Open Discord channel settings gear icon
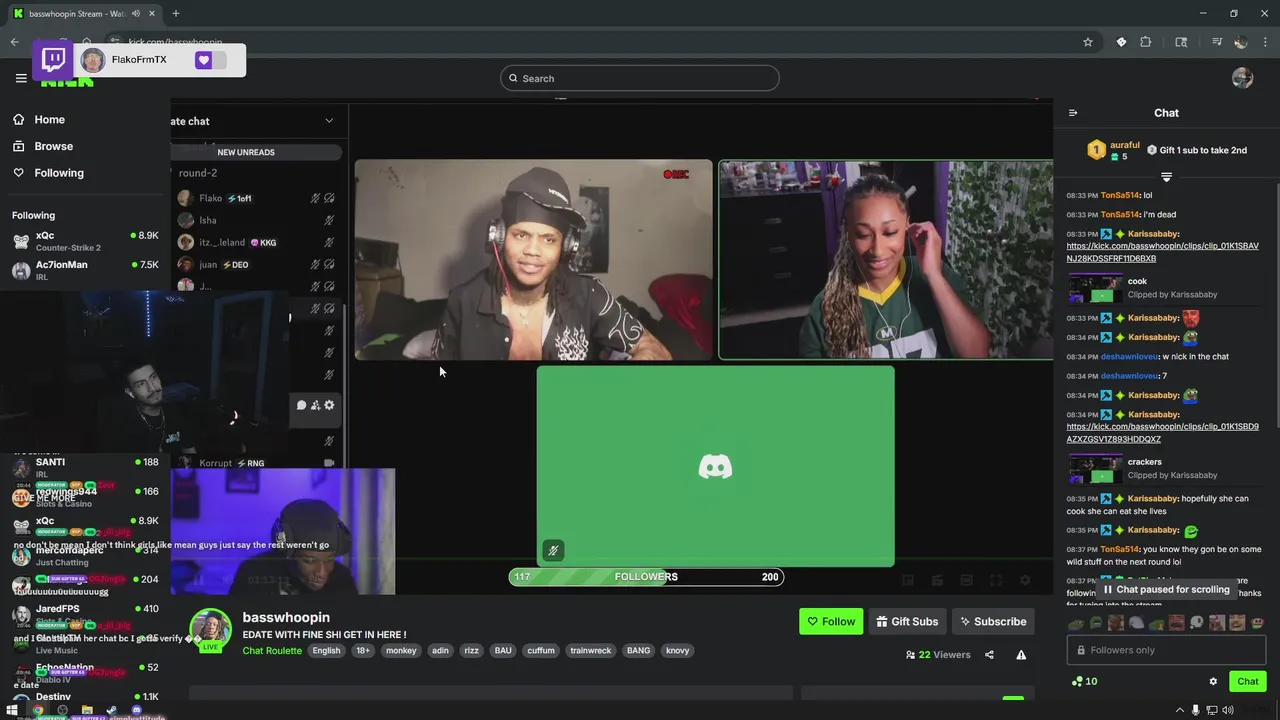The width and height of the screenshot is (1280, 720). [x=329, y=405]
